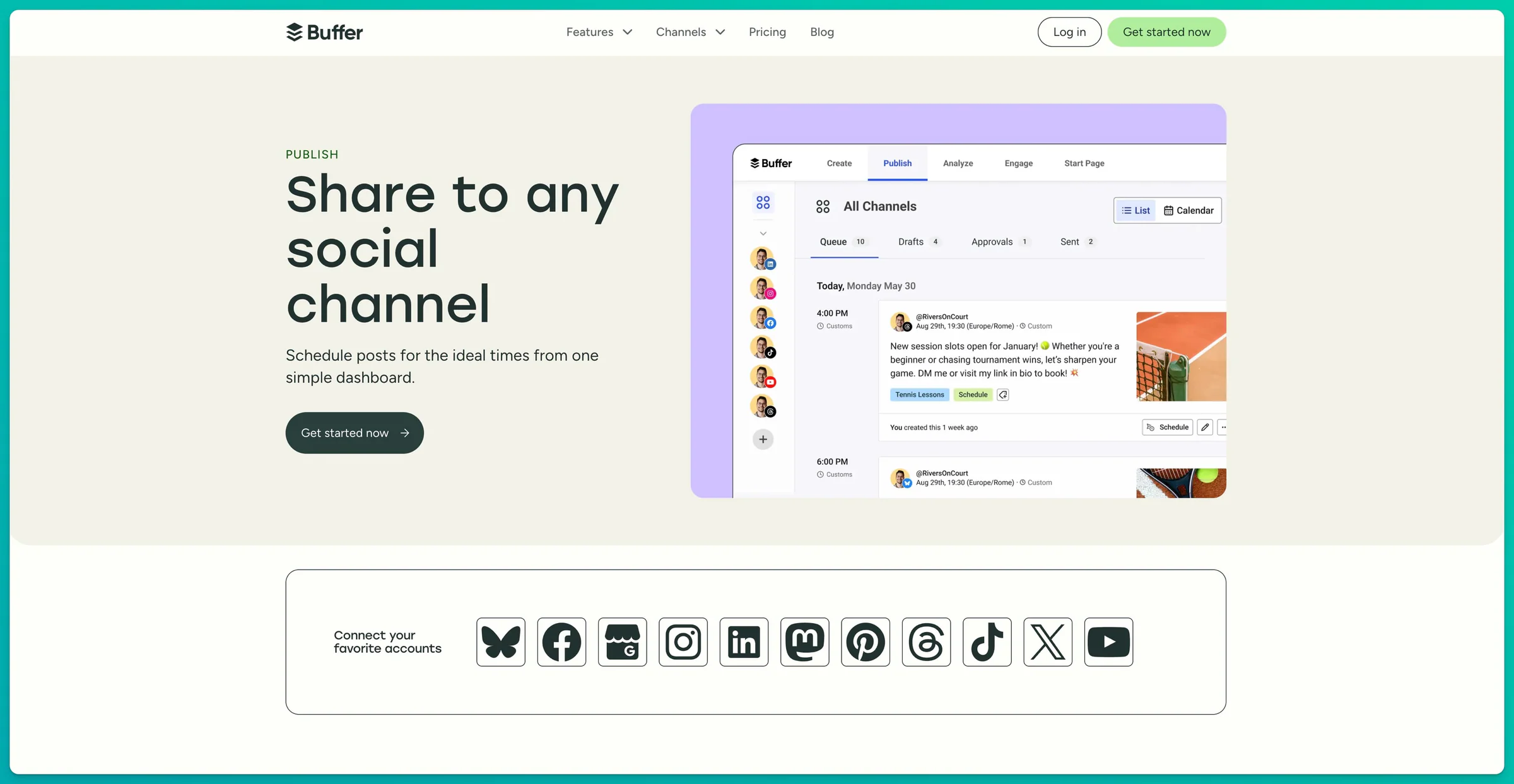
Task: Open the tennis racket post thumbnail
Action: [x=1181, y=483]
